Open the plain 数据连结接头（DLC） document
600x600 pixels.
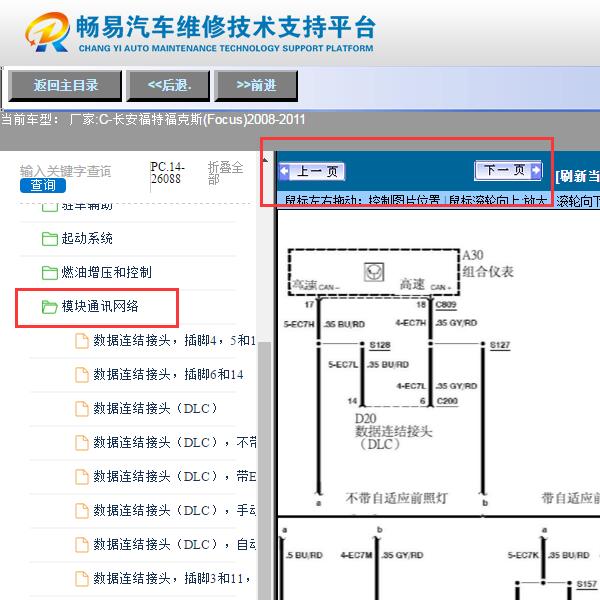click(156, 408)
